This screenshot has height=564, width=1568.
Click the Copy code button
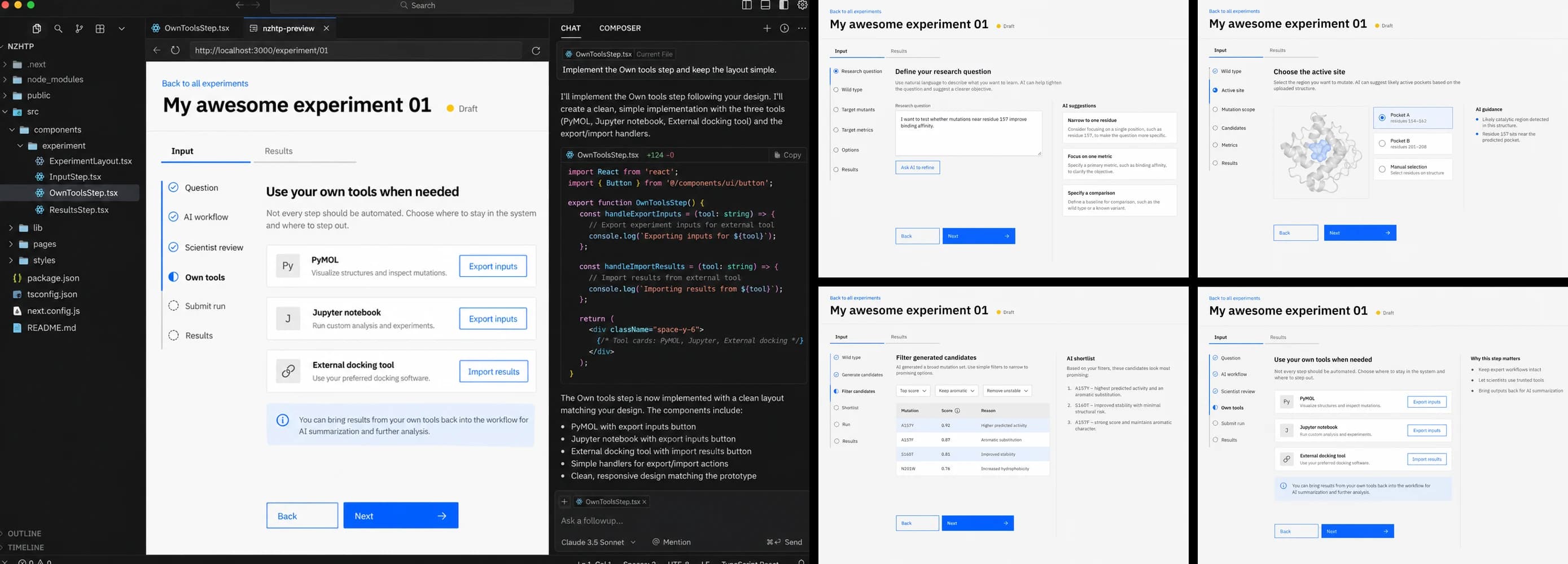pos(787,155)
